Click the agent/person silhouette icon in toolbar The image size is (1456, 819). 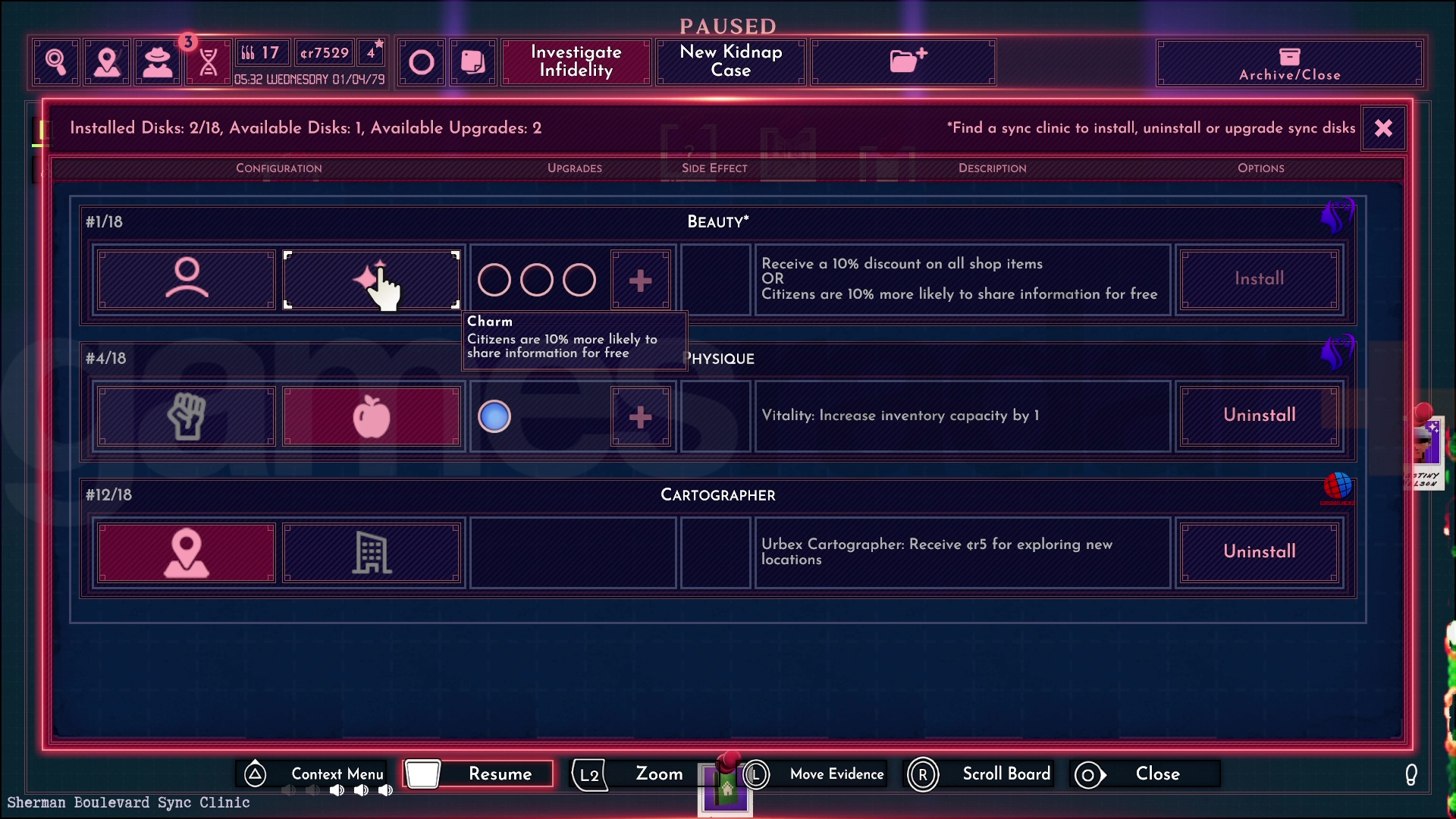[157, 61]
